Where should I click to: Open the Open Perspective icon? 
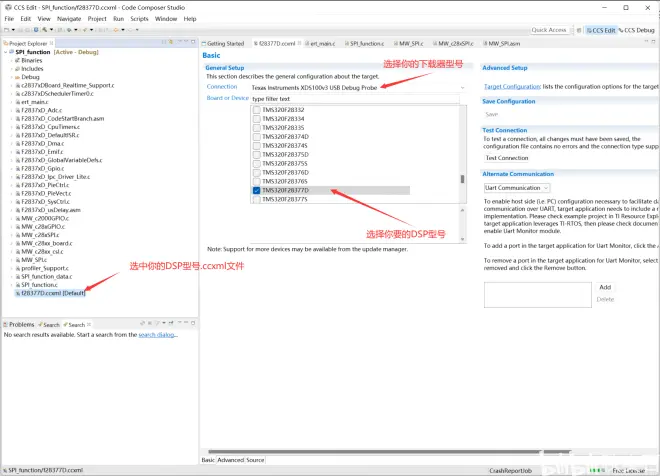[x=579, y=30]
